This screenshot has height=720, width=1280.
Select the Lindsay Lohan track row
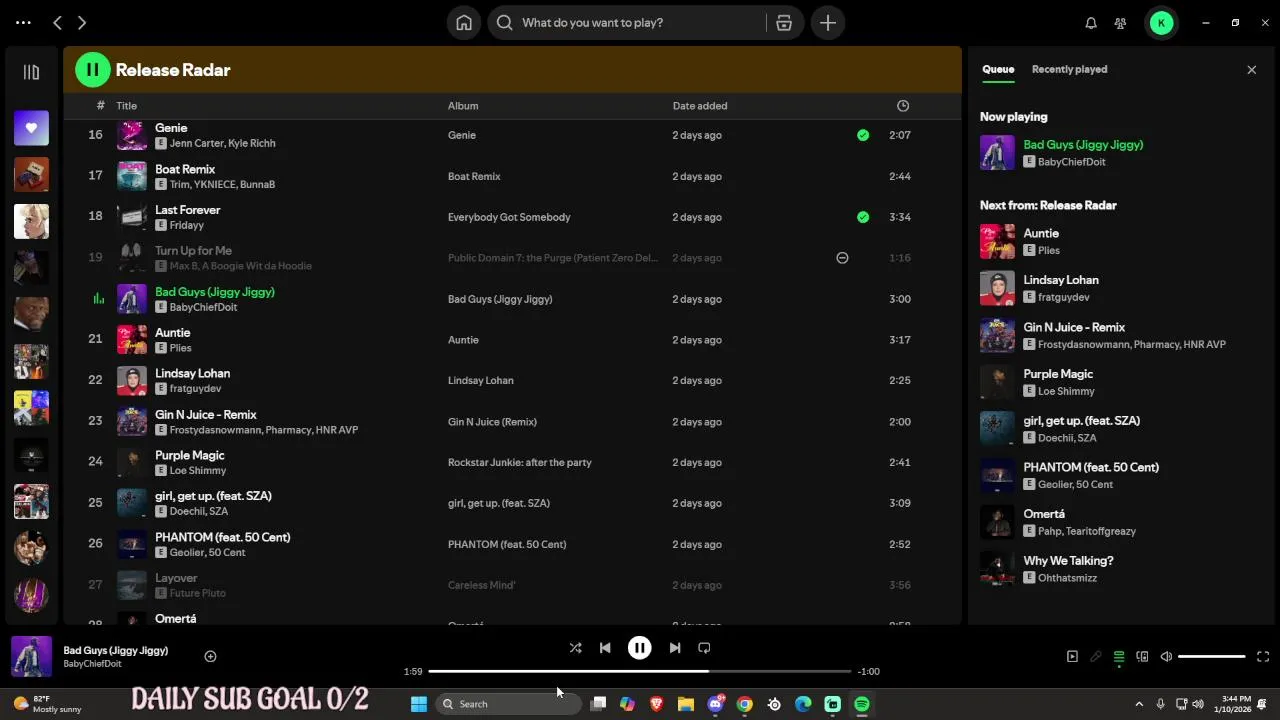[x=512, y=381]
